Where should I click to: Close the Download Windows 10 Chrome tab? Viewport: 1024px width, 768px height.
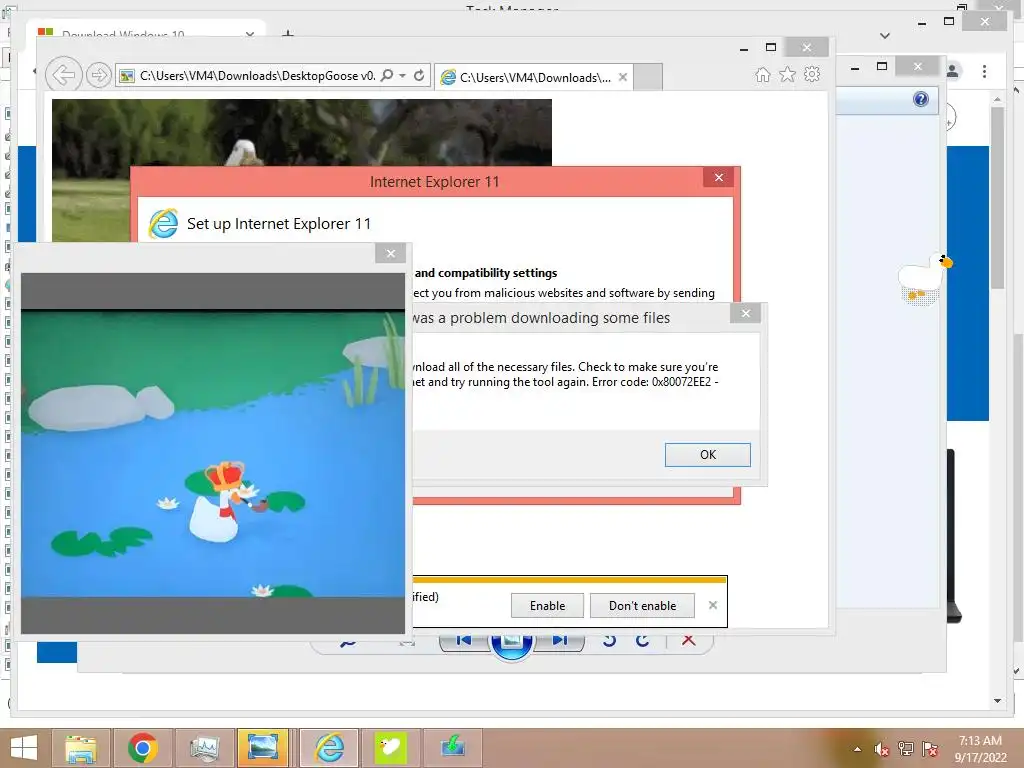(249, 34)
